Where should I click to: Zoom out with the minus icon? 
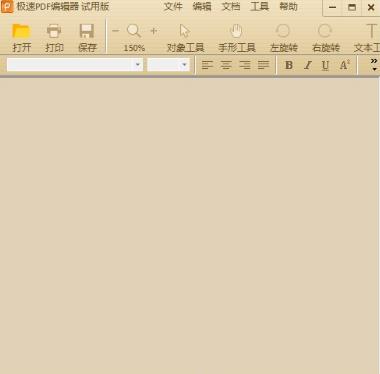pos(116,31)
